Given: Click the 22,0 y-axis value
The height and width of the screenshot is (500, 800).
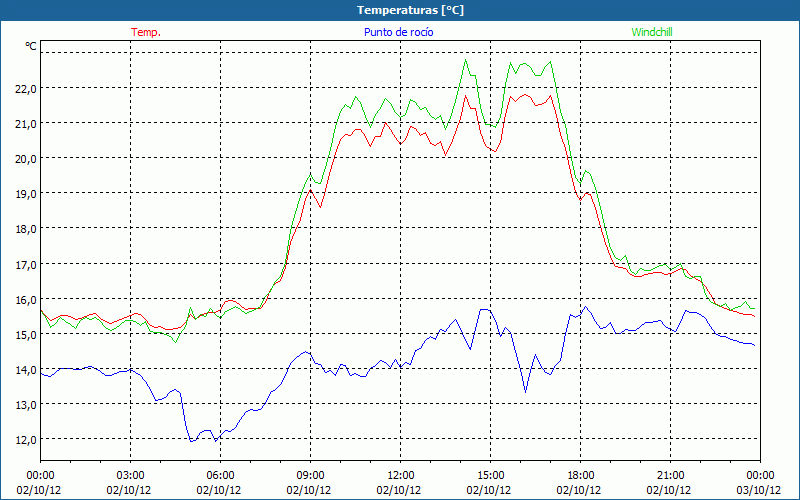Looking at the screenshot, I should [26, 88].
